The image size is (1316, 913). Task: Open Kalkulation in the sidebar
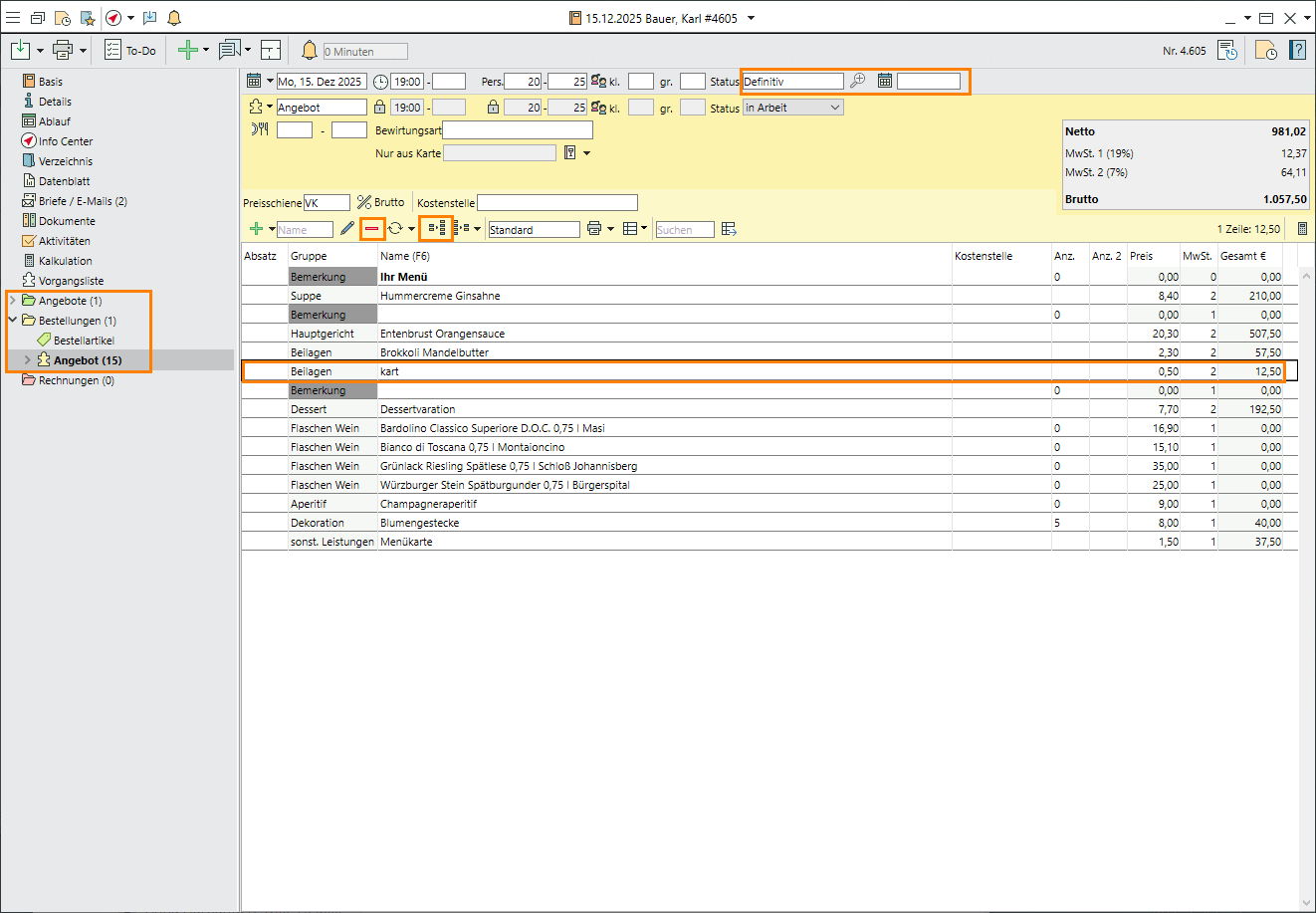[x=65, y=261]
